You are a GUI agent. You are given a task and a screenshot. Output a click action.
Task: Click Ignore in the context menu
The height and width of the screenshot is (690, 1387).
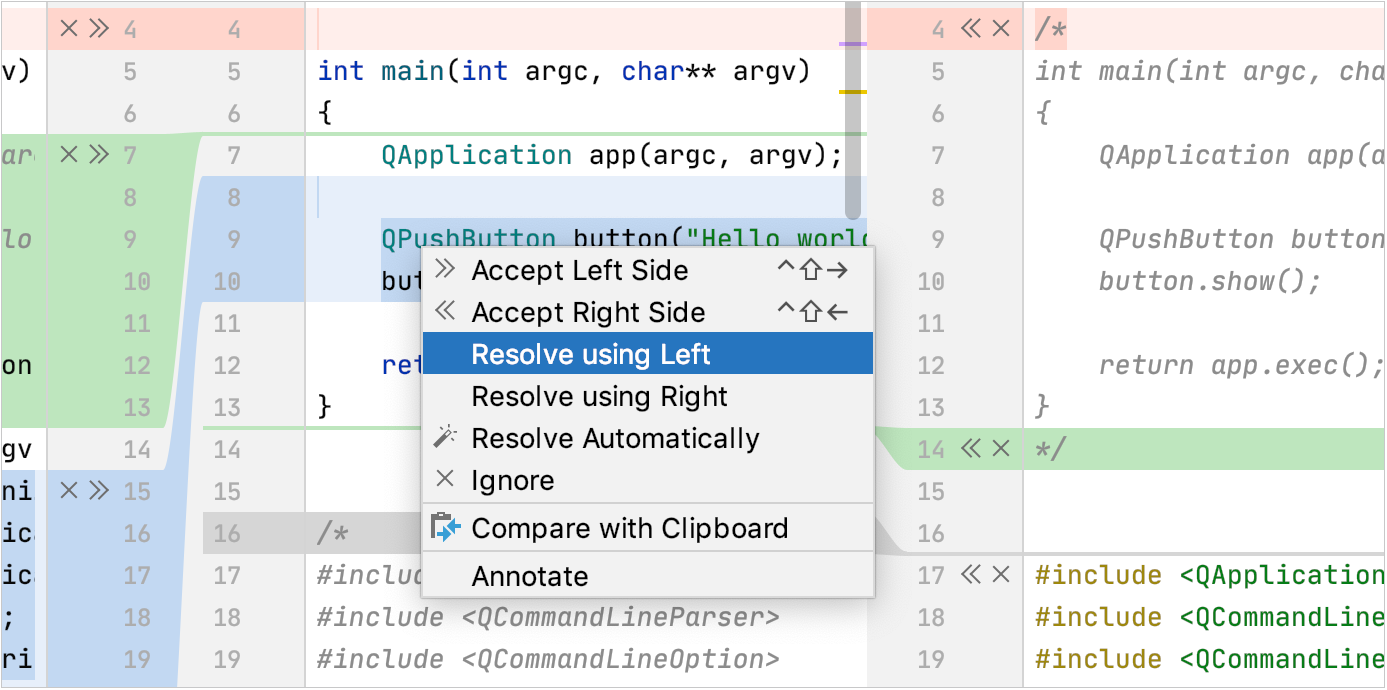pyautogui.click(x=513, y=479)
